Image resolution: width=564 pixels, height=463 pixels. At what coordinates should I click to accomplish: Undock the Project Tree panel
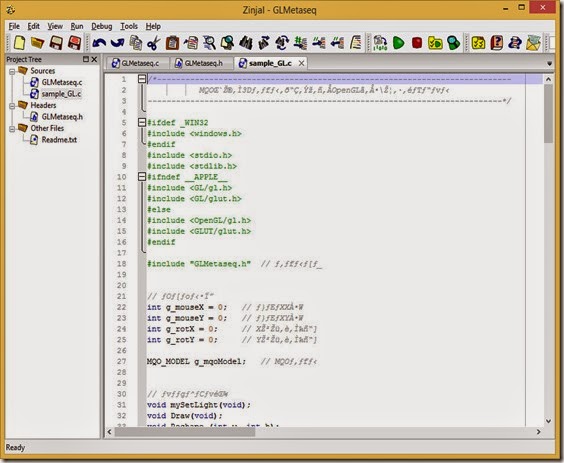tap(86, 59)
